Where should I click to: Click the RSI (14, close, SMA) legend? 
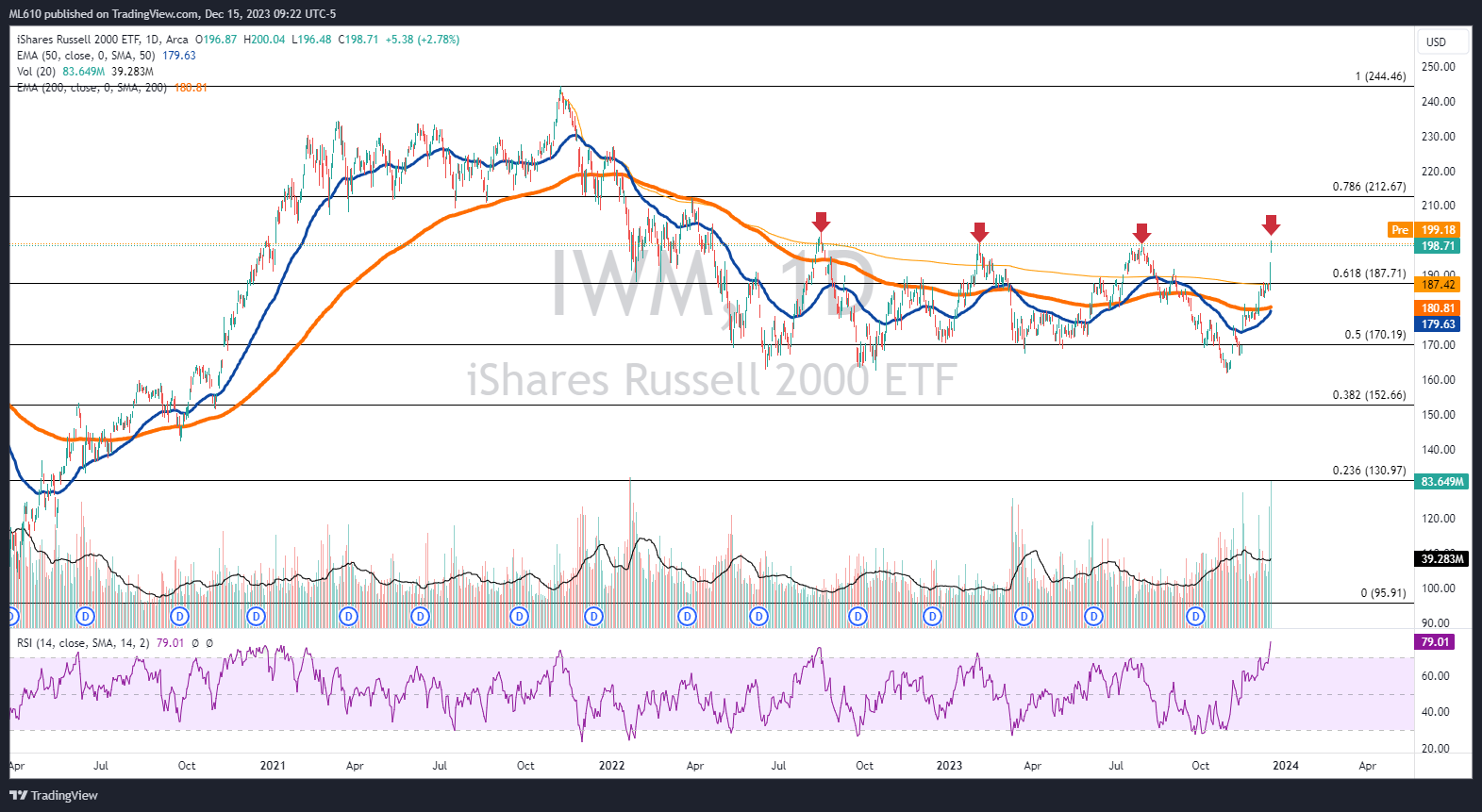[83, 643]
